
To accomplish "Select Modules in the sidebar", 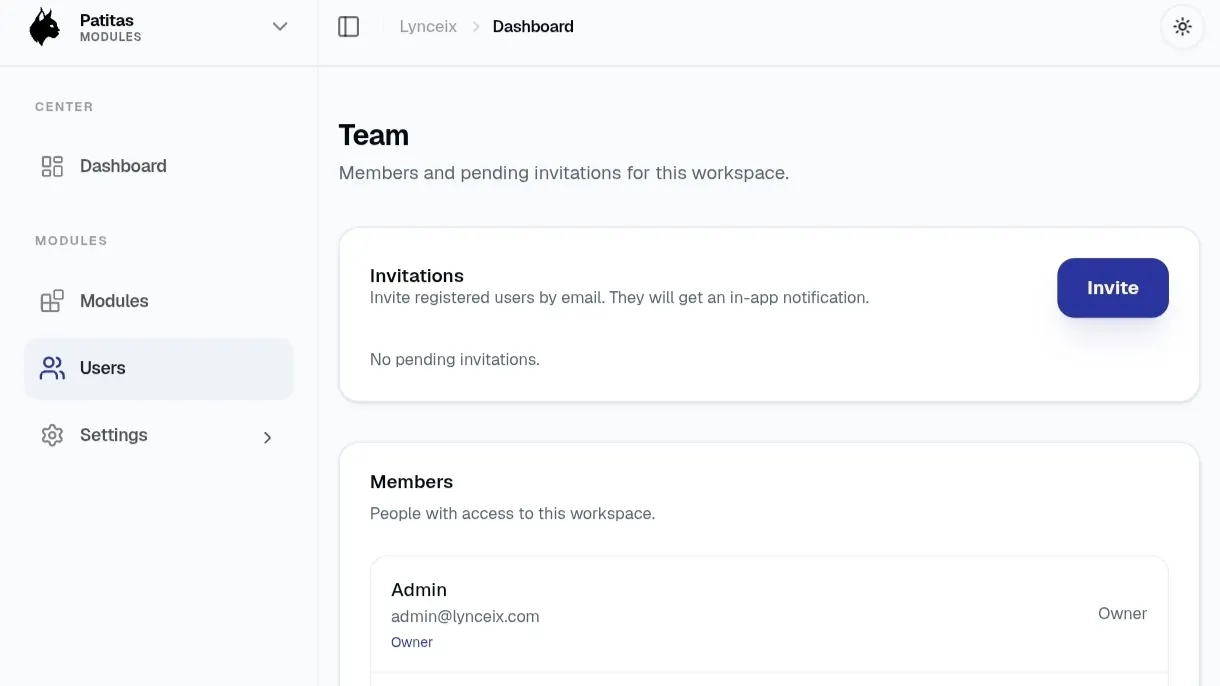I will (159, 301).
